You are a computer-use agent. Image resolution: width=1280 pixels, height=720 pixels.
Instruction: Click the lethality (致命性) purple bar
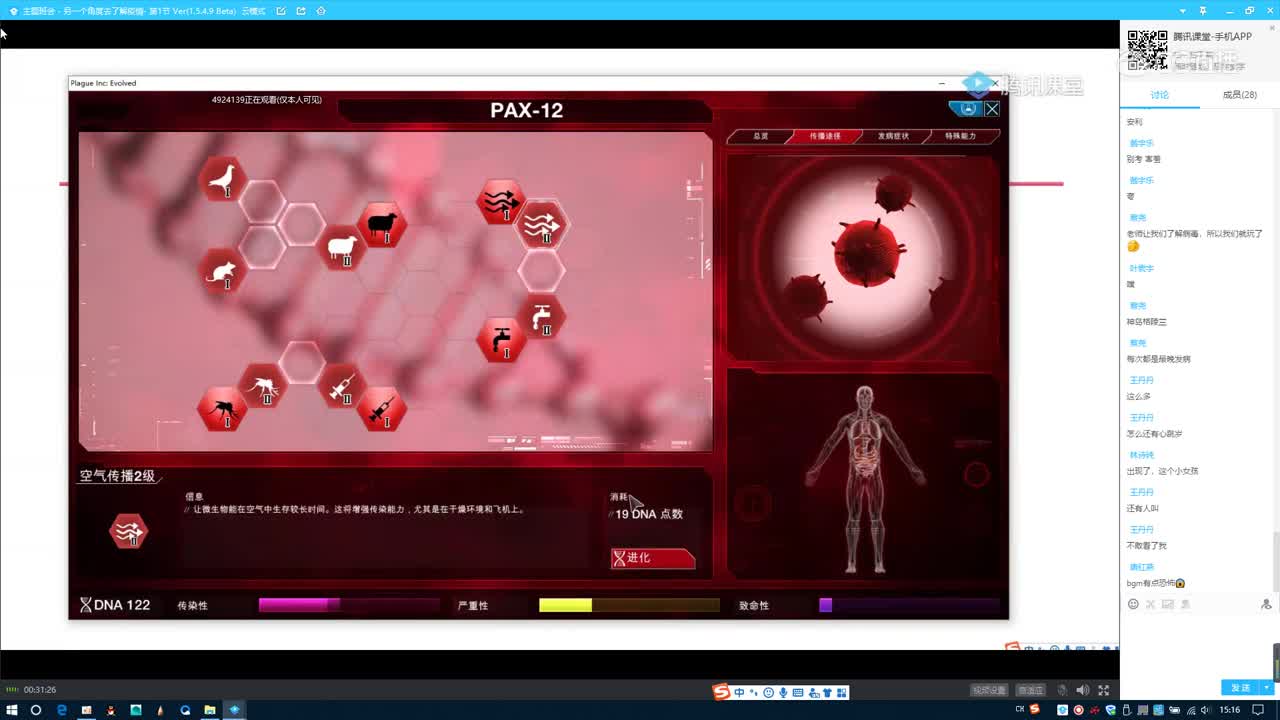click(909, 605)
